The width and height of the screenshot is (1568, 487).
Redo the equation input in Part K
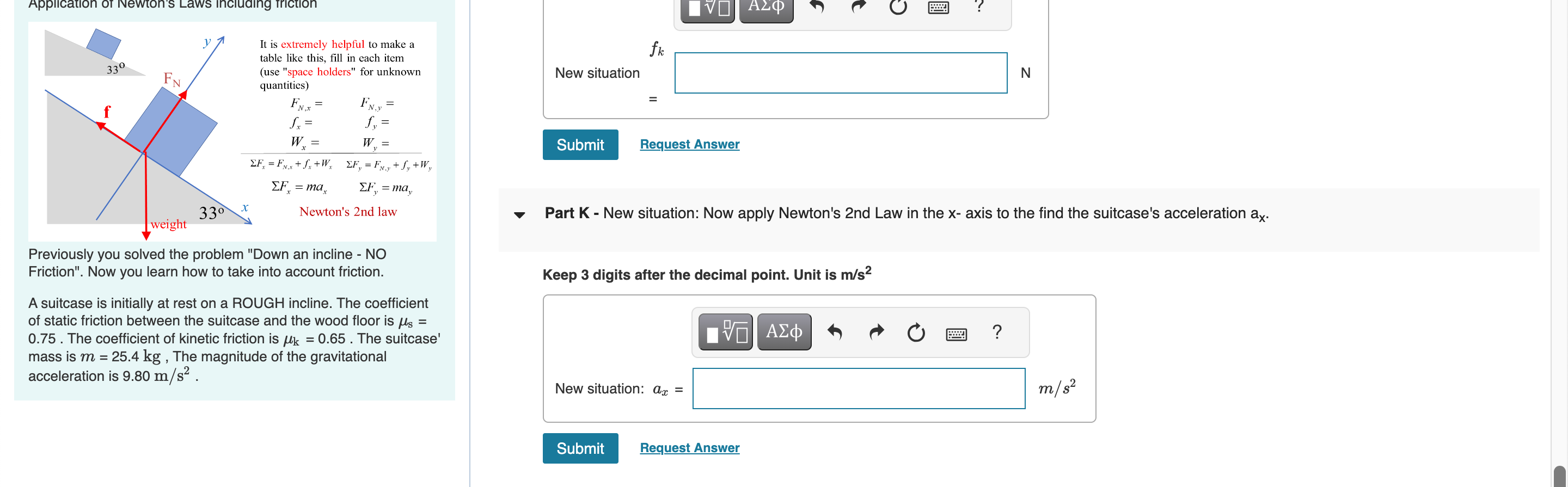(x=877, y=331)
